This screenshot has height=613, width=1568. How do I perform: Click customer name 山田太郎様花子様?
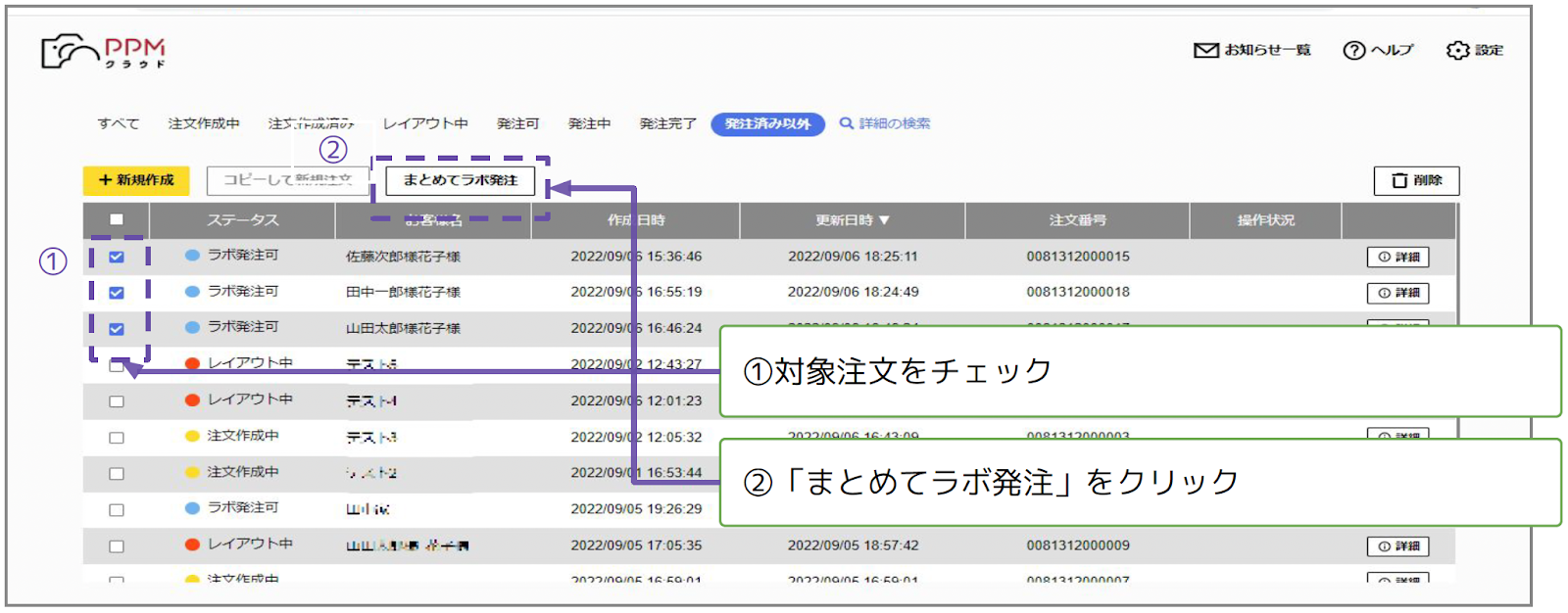(x=403, y=328)
